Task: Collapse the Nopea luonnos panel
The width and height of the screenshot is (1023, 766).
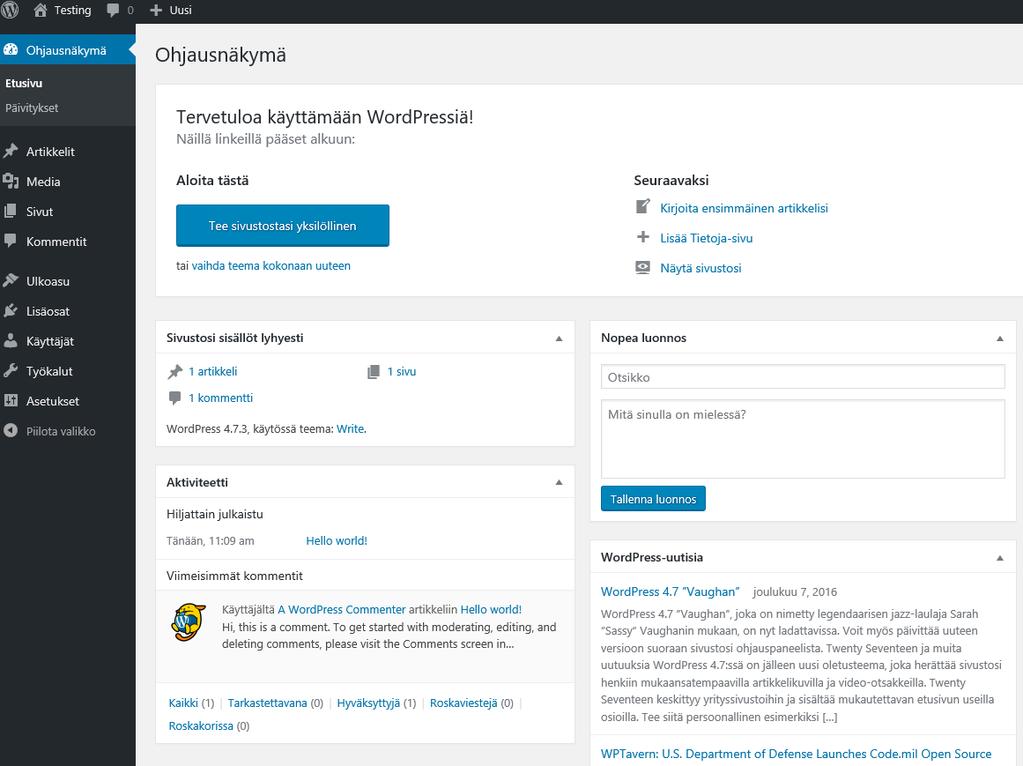Action: click(x=1000, y=338)
